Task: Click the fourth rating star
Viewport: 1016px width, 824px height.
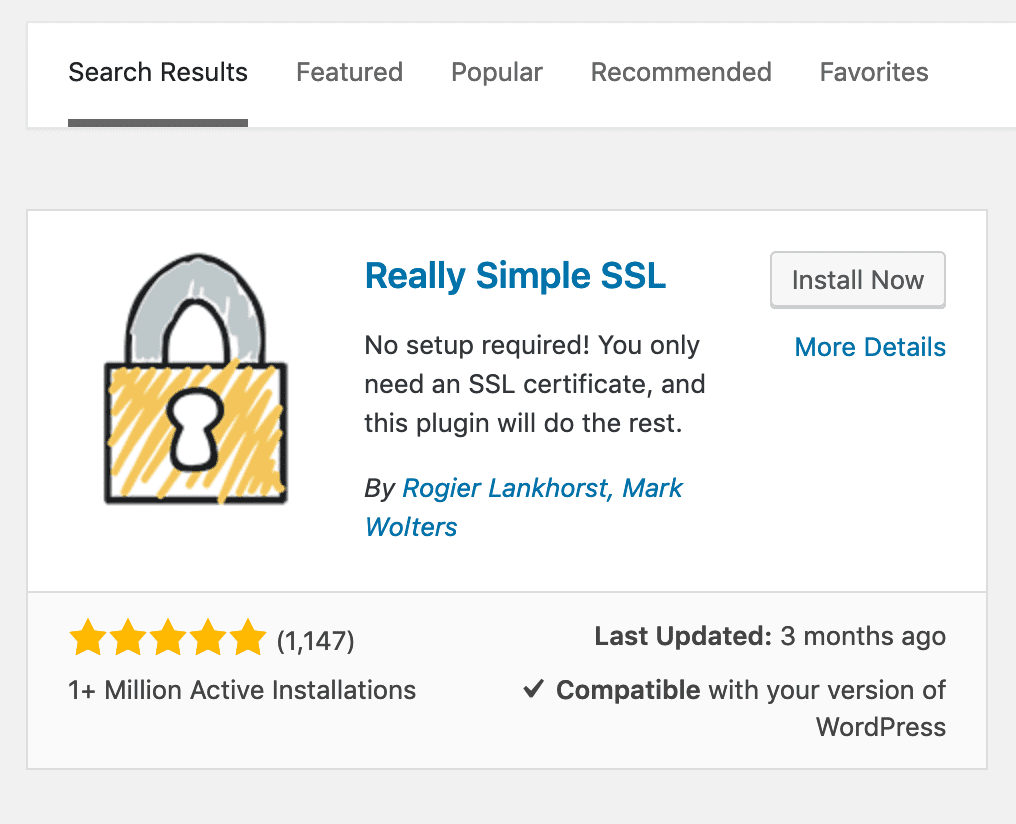Action: [x=207, y=637]
